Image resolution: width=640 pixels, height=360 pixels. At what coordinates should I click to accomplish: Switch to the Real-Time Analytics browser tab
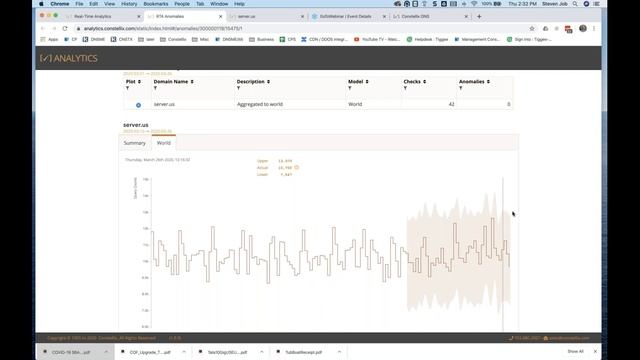click(102, 16)
